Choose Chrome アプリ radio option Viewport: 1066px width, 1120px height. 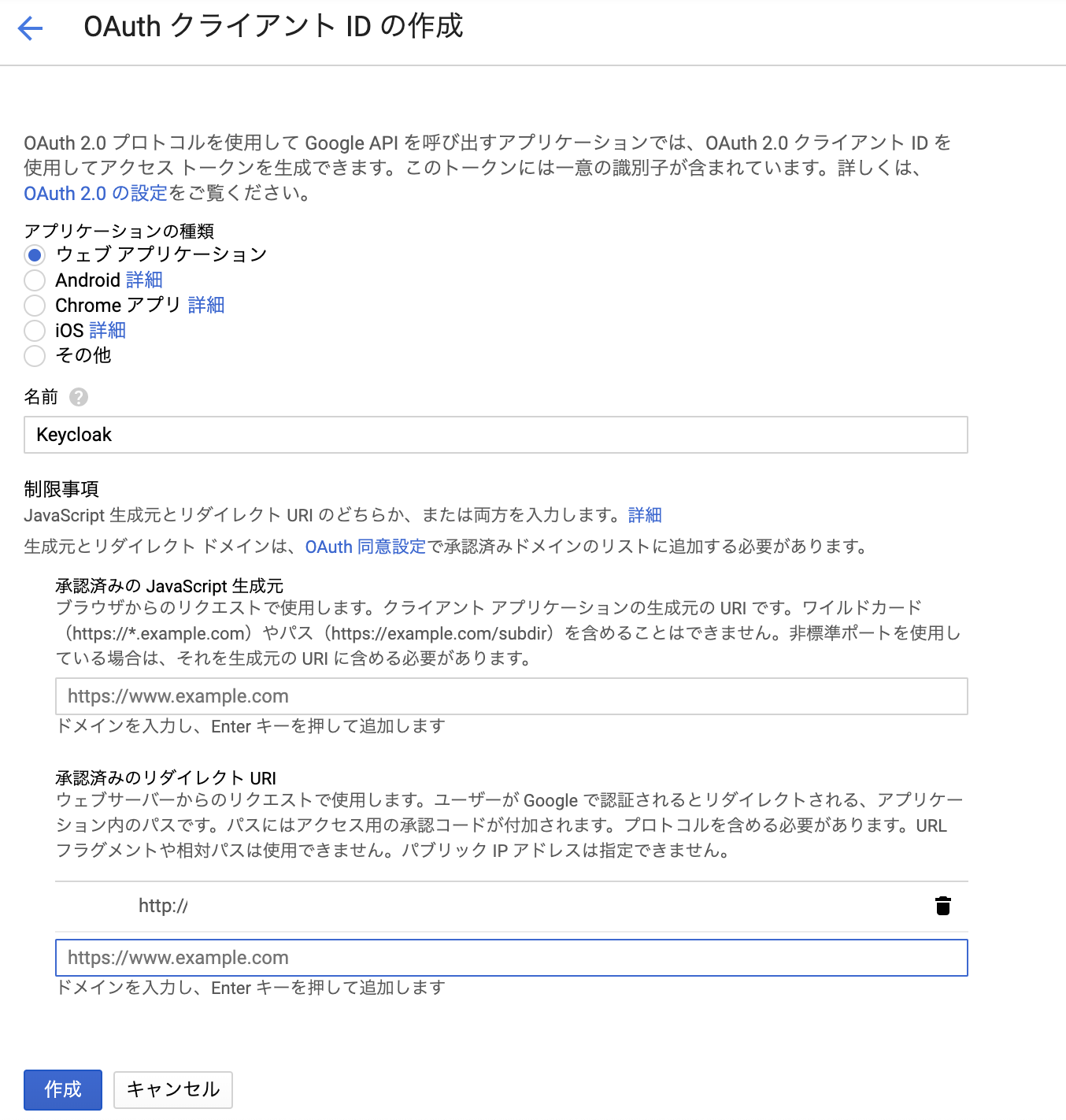[35, 306]
